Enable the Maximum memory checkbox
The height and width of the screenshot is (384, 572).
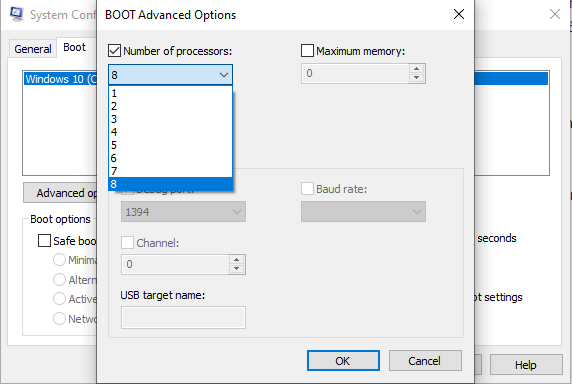click(307, 51)
